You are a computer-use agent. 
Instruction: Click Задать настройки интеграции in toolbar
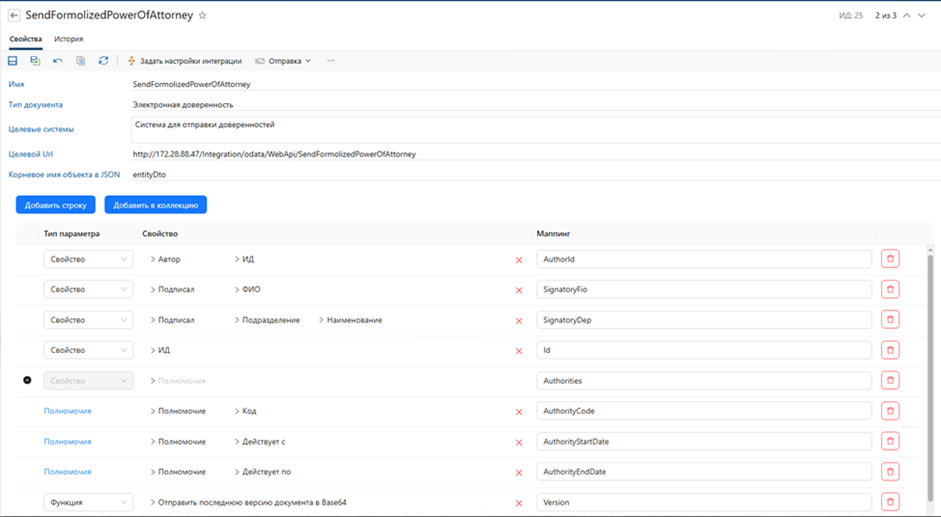[184, 61]
